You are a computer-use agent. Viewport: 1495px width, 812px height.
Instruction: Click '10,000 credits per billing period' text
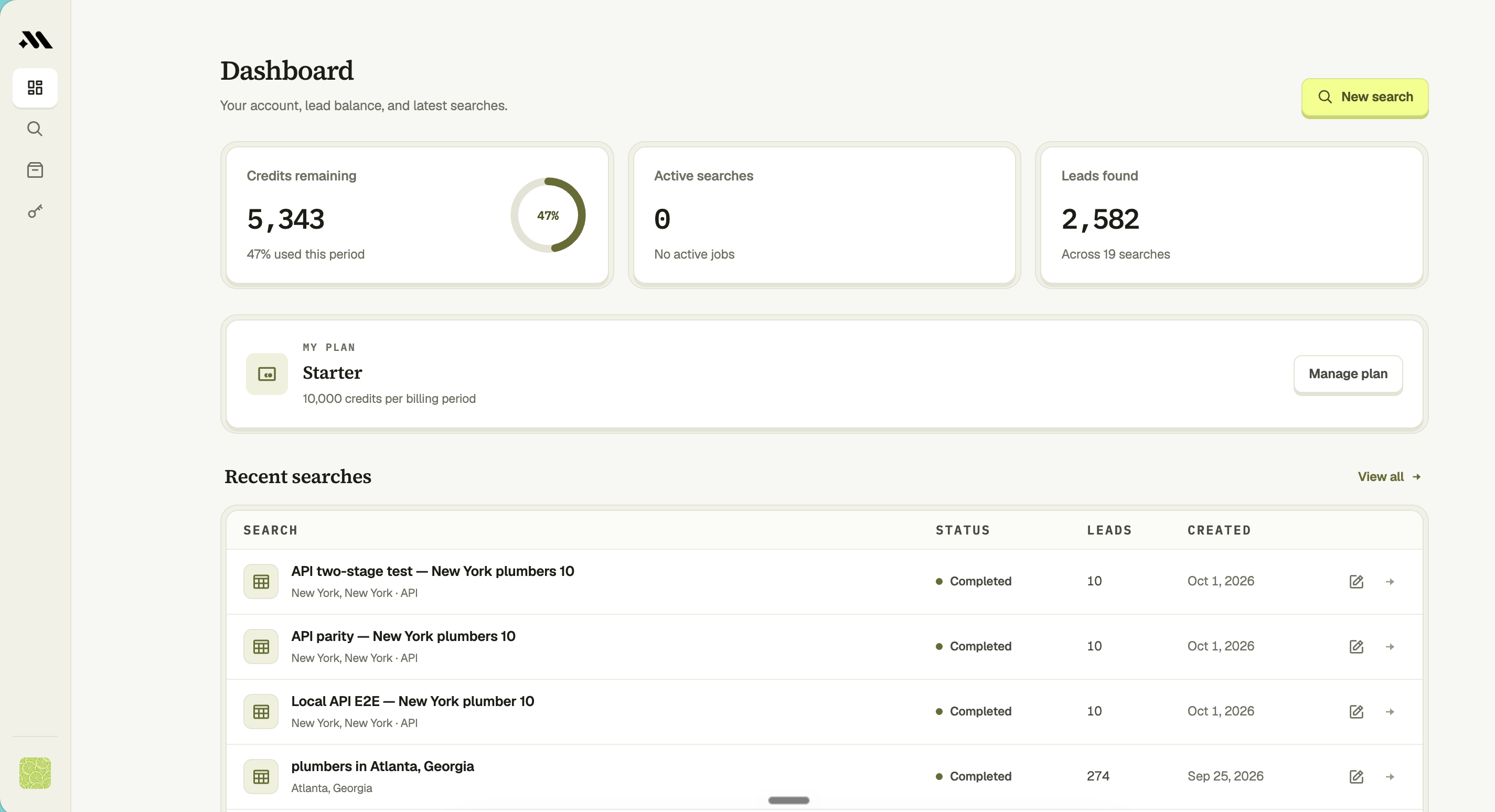[x=389, y=399]
